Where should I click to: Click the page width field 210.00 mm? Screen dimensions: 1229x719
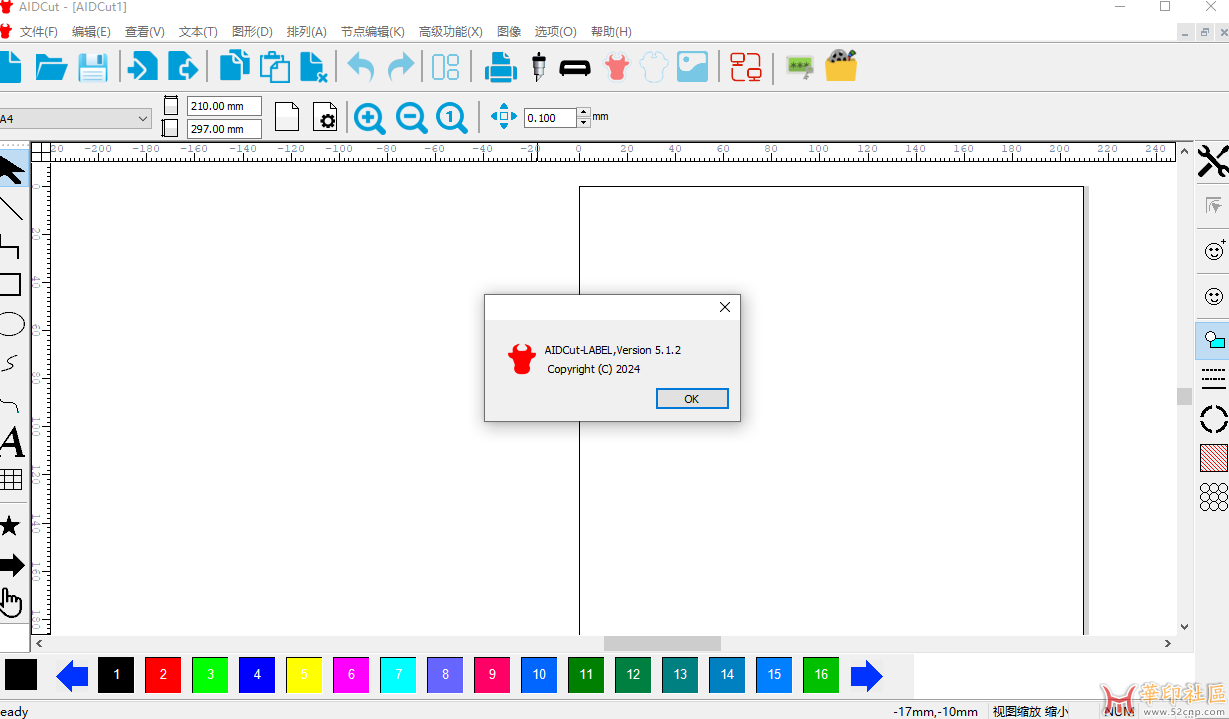[224, 106]
